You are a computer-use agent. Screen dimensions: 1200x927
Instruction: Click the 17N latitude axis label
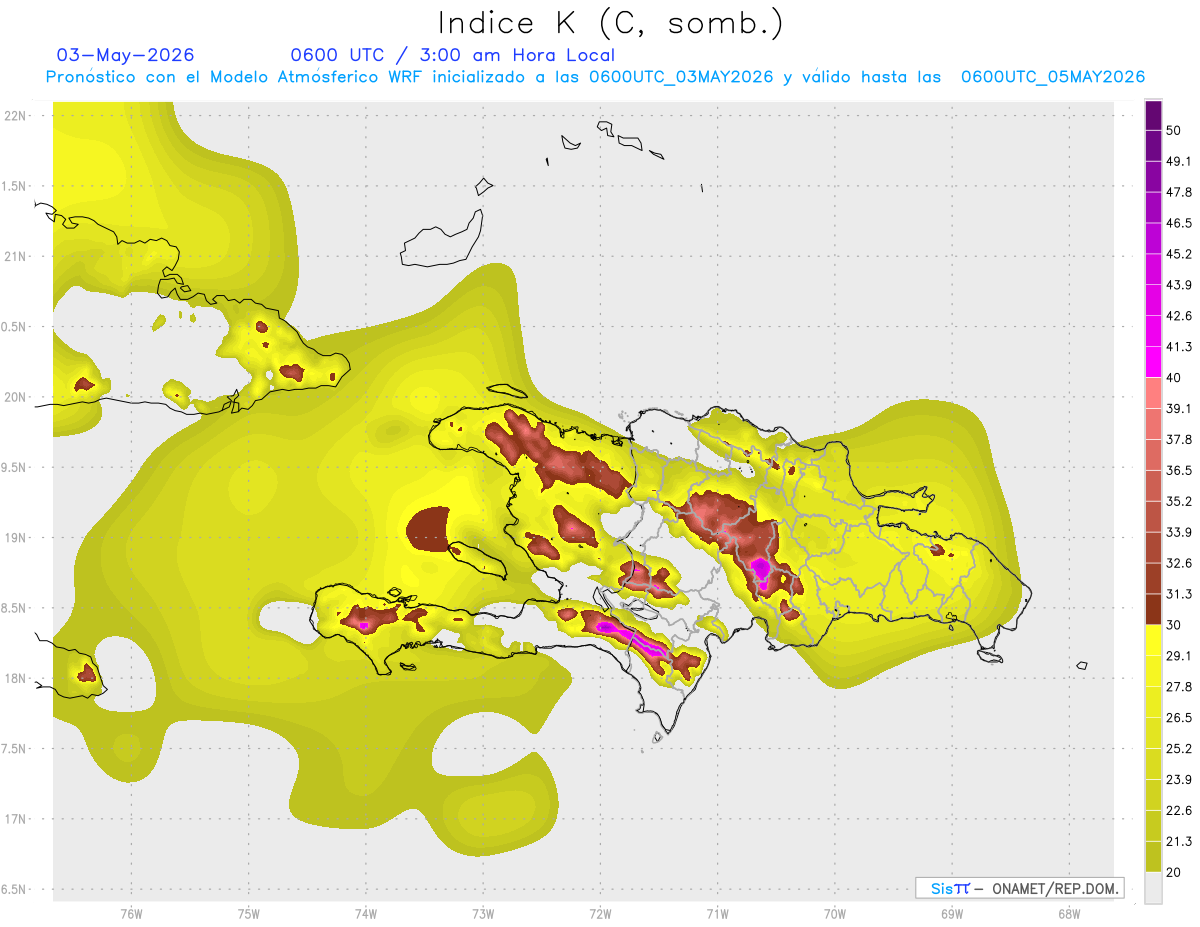click(x=17, y=819)
